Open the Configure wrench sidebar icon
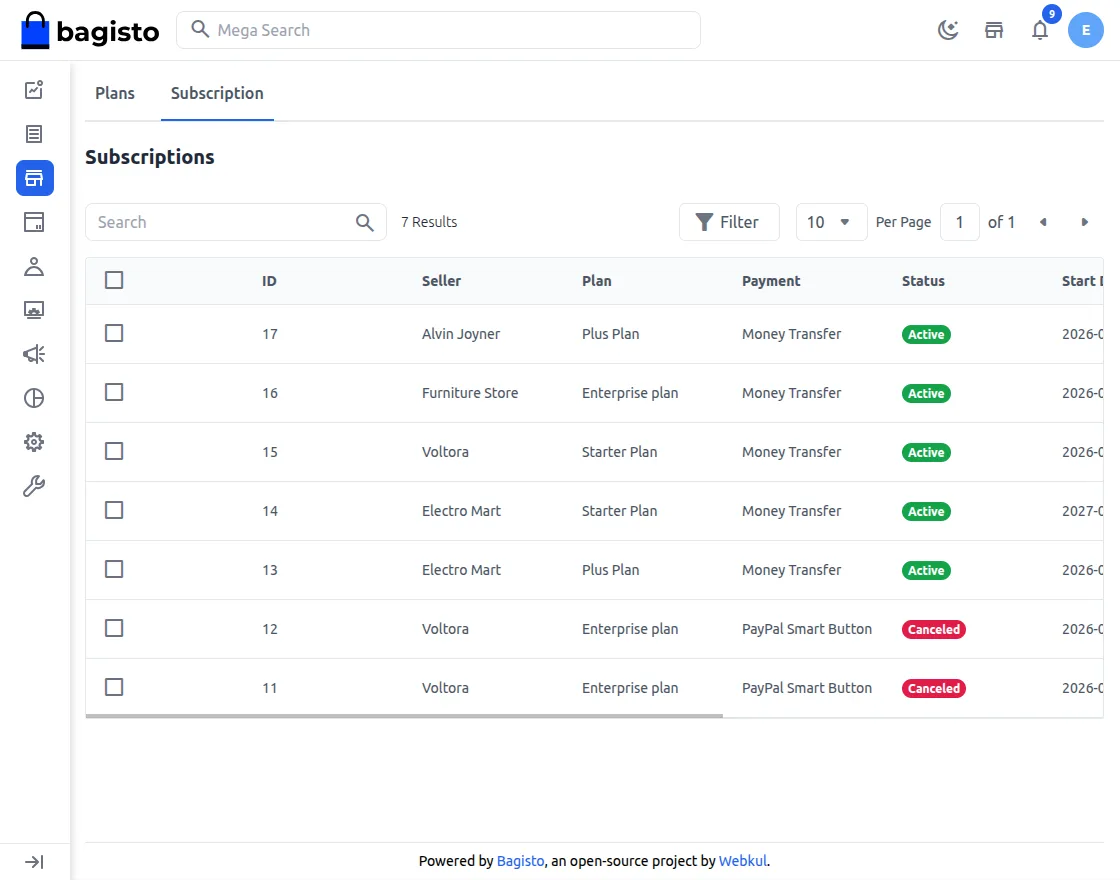 pos(34,486)
